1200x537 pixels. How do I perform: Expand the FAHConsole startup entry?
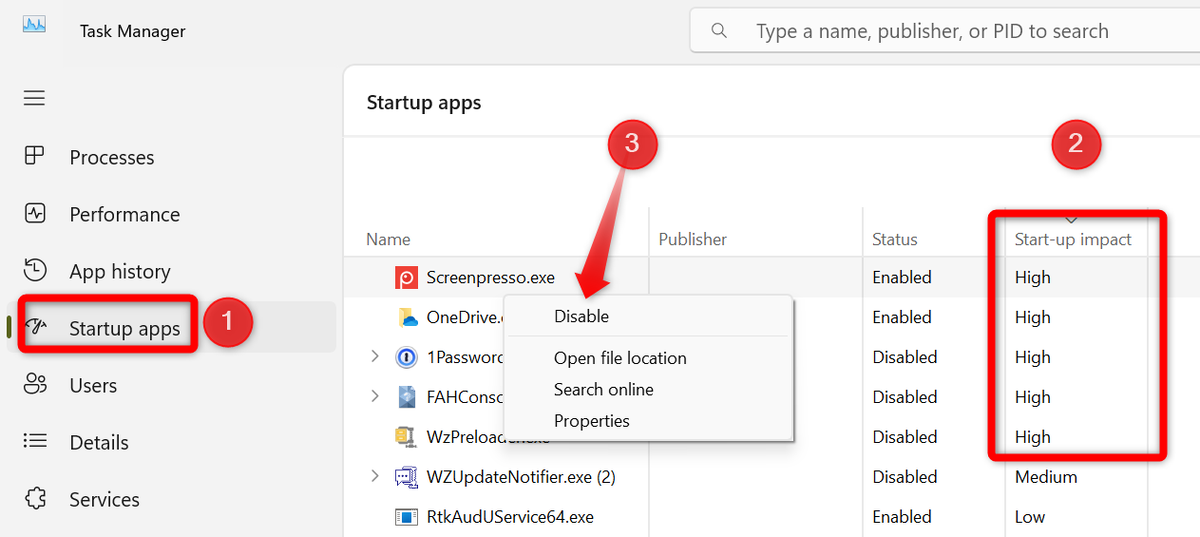tap(375, 396)
